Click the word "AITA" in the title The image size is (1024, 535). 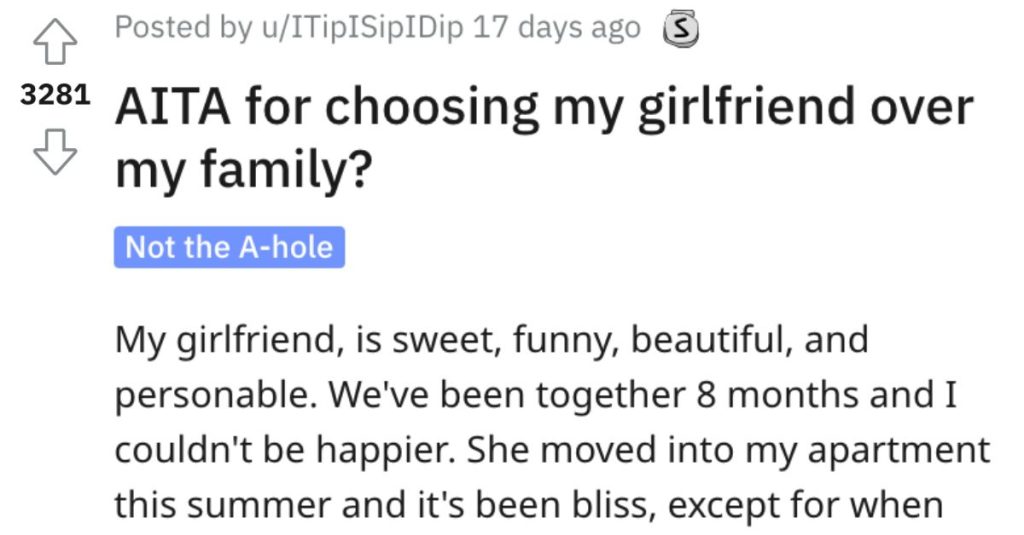click(172, 107)
